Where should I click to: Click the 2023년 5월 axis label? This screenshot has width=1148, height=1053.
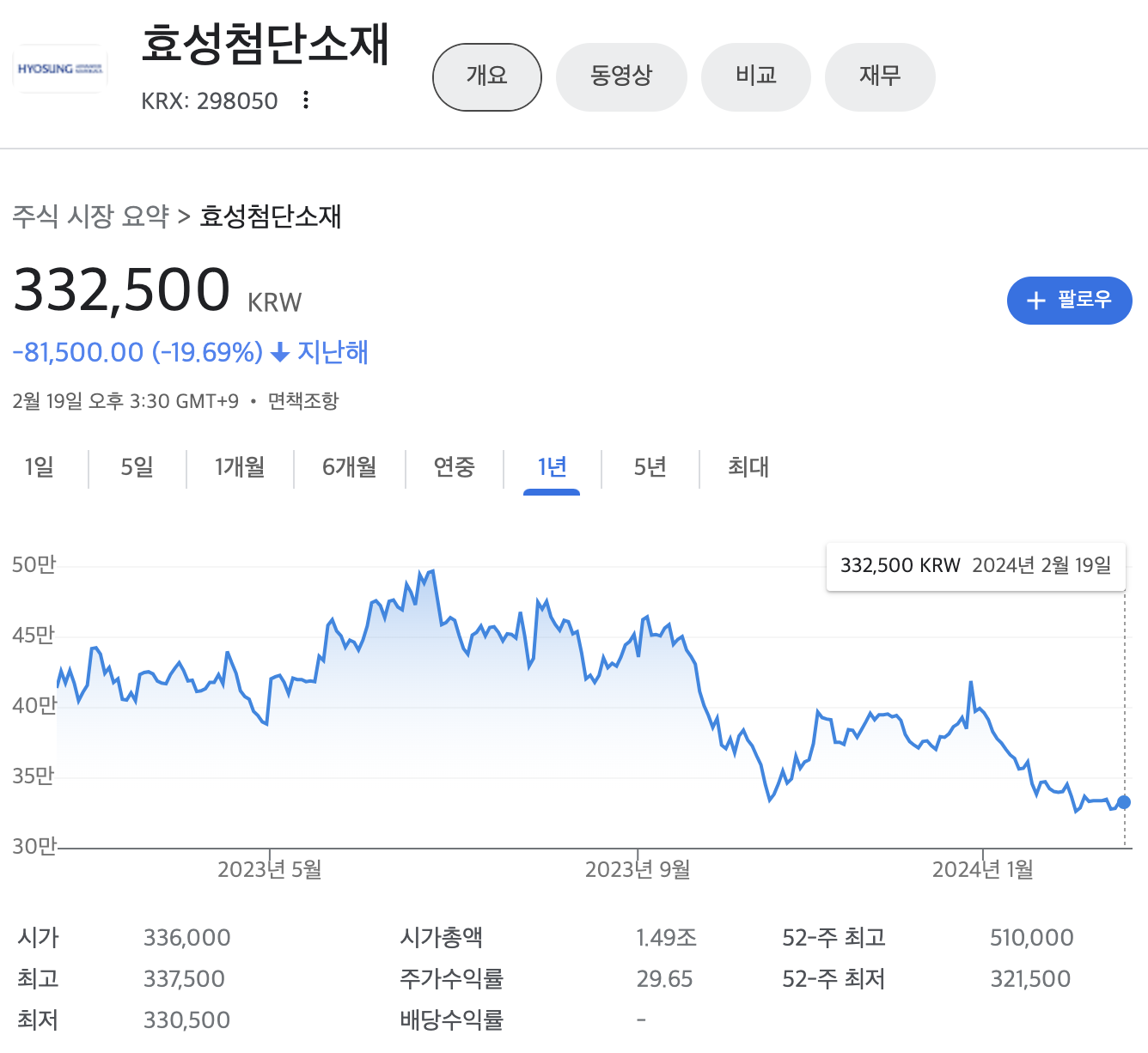270,870
